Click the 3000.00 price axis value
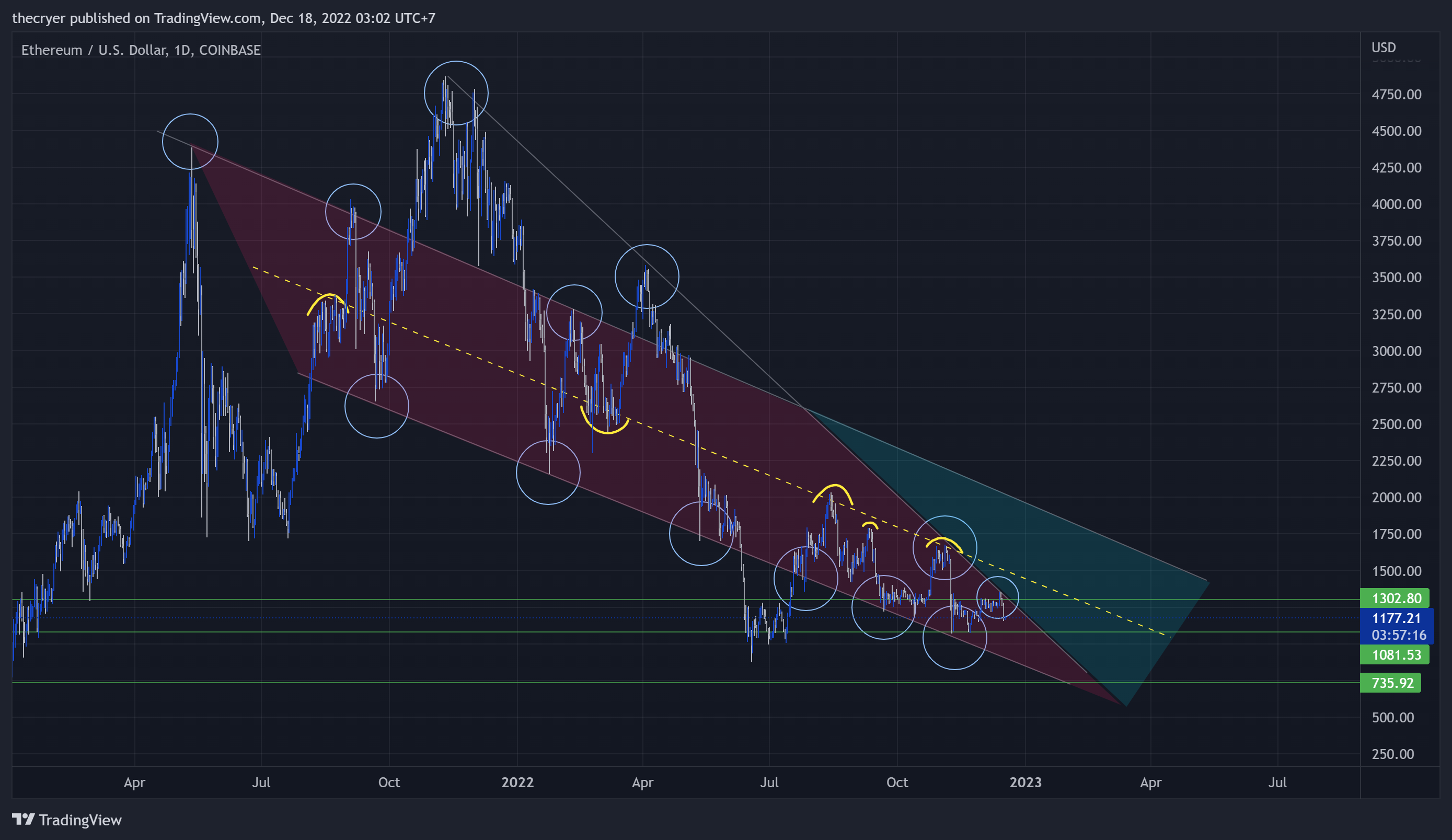The height and width of the screenshot is (840, 1452). [1397, 351]
